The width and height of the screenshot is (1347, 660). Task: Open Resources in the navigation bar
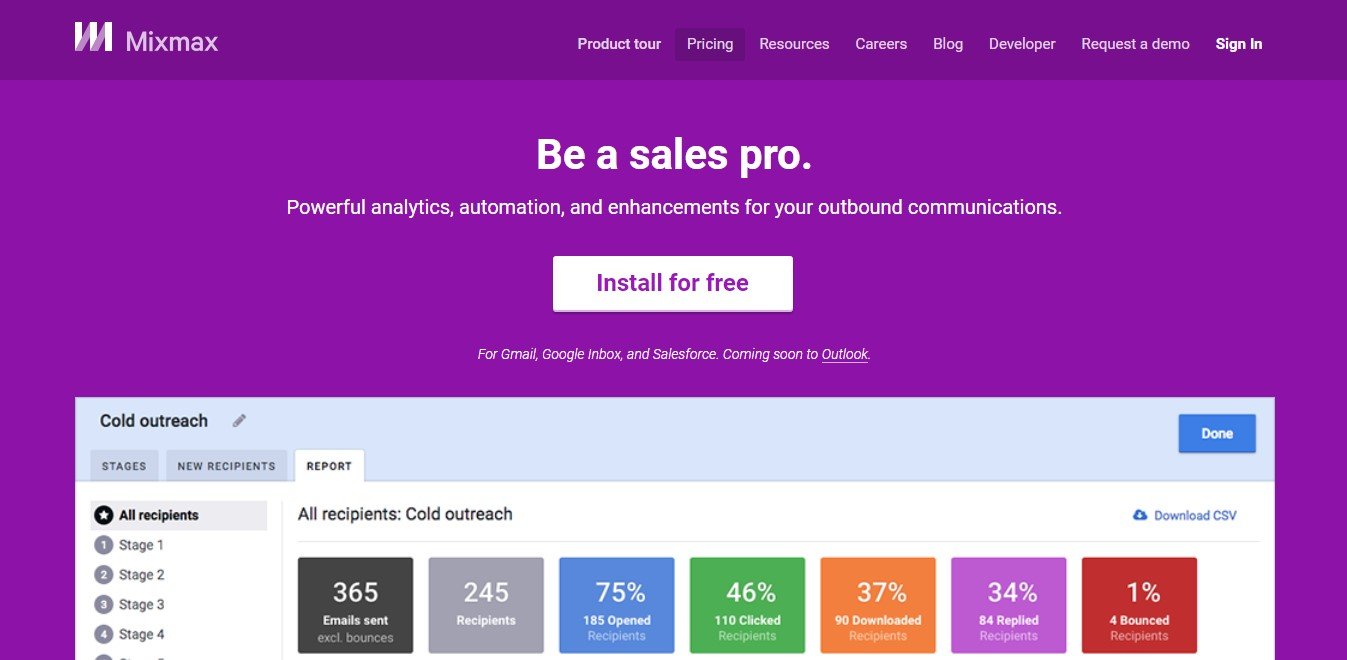[794, 44]
